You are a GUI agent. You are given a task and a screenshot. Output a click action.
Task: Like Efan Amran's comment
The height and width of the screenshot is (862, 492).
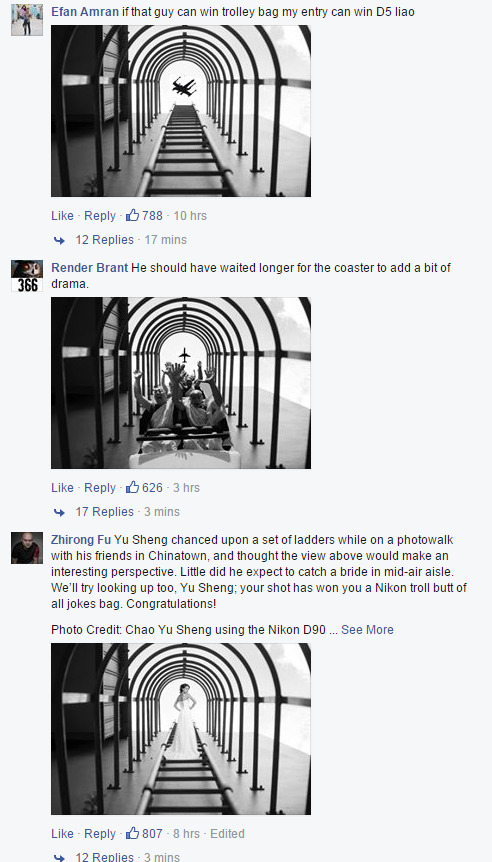click(x=62, y=216)
